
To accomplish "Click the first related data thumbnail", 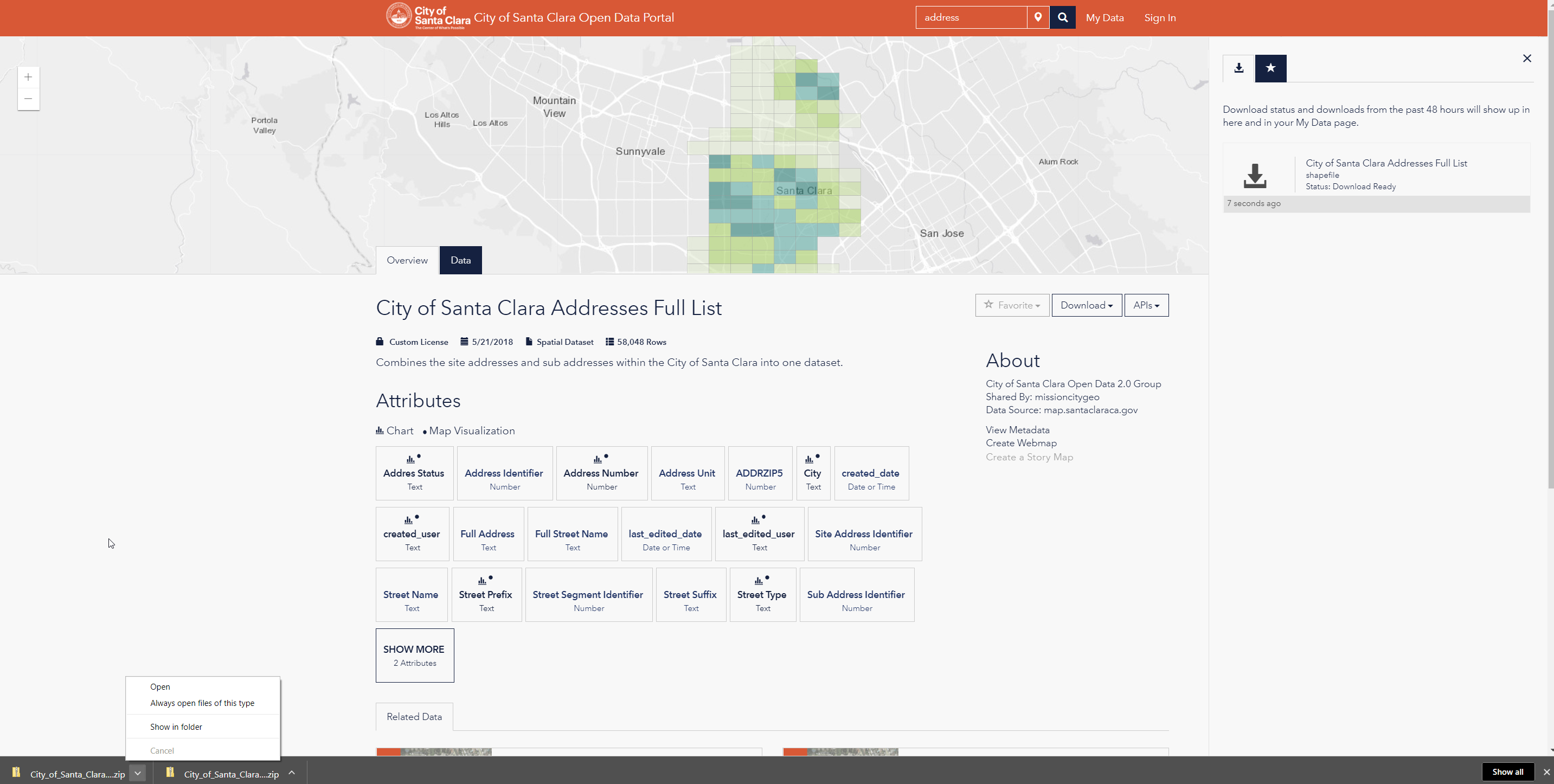I will [x=434, y=751].
